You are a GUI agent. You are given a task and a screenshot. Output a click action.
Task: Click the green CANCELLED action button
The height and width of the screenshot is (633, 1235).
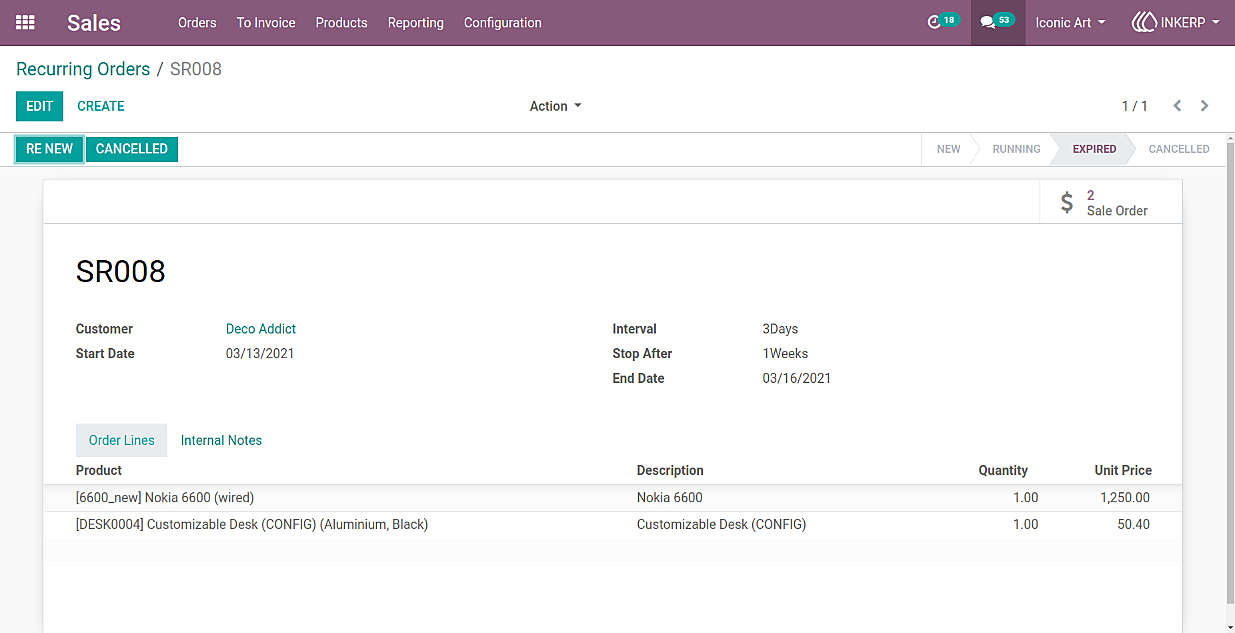tap(132, 149)
